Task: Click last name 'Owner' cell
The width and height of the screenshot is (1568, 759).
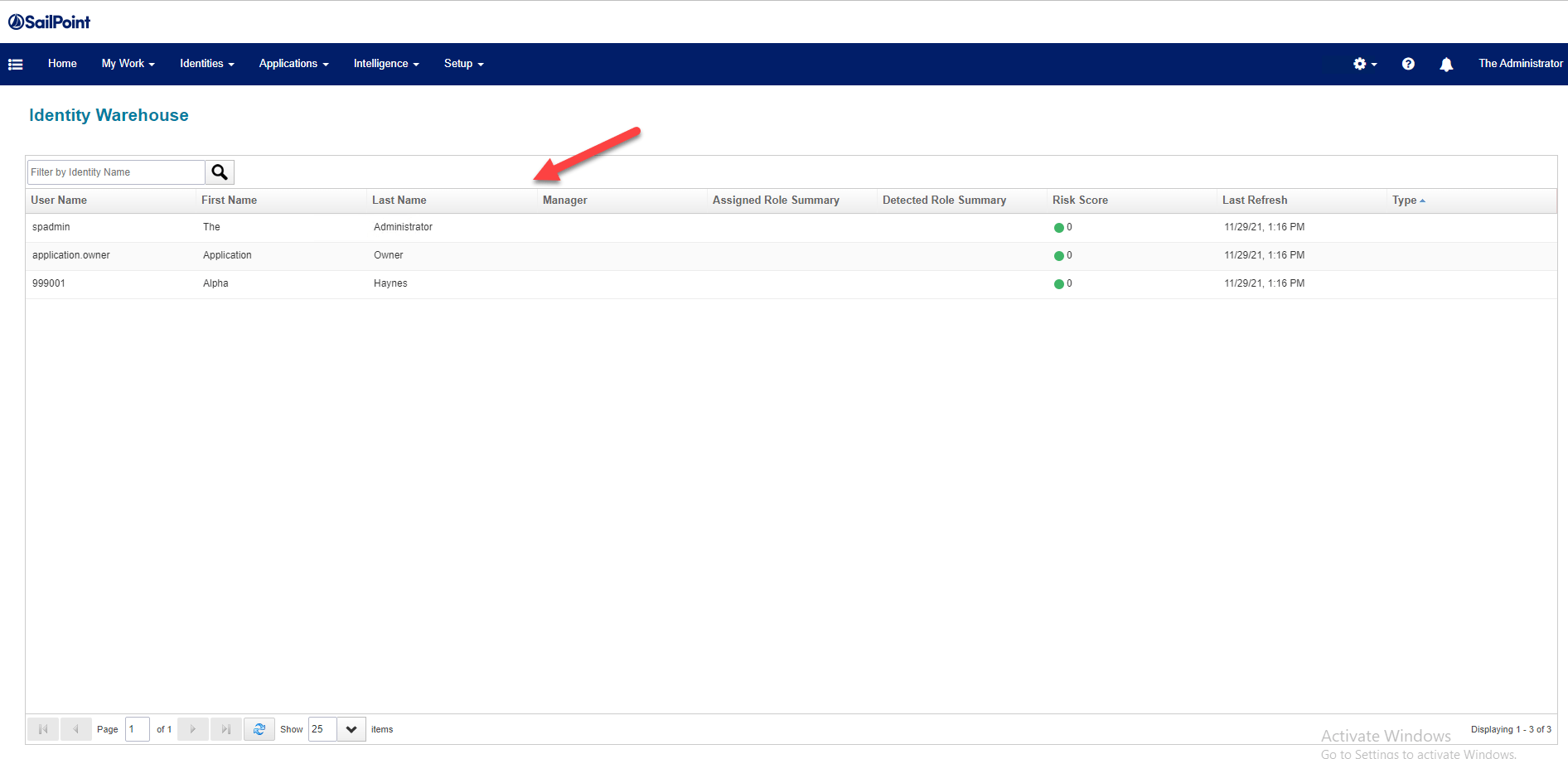Action: pos(388,255)
